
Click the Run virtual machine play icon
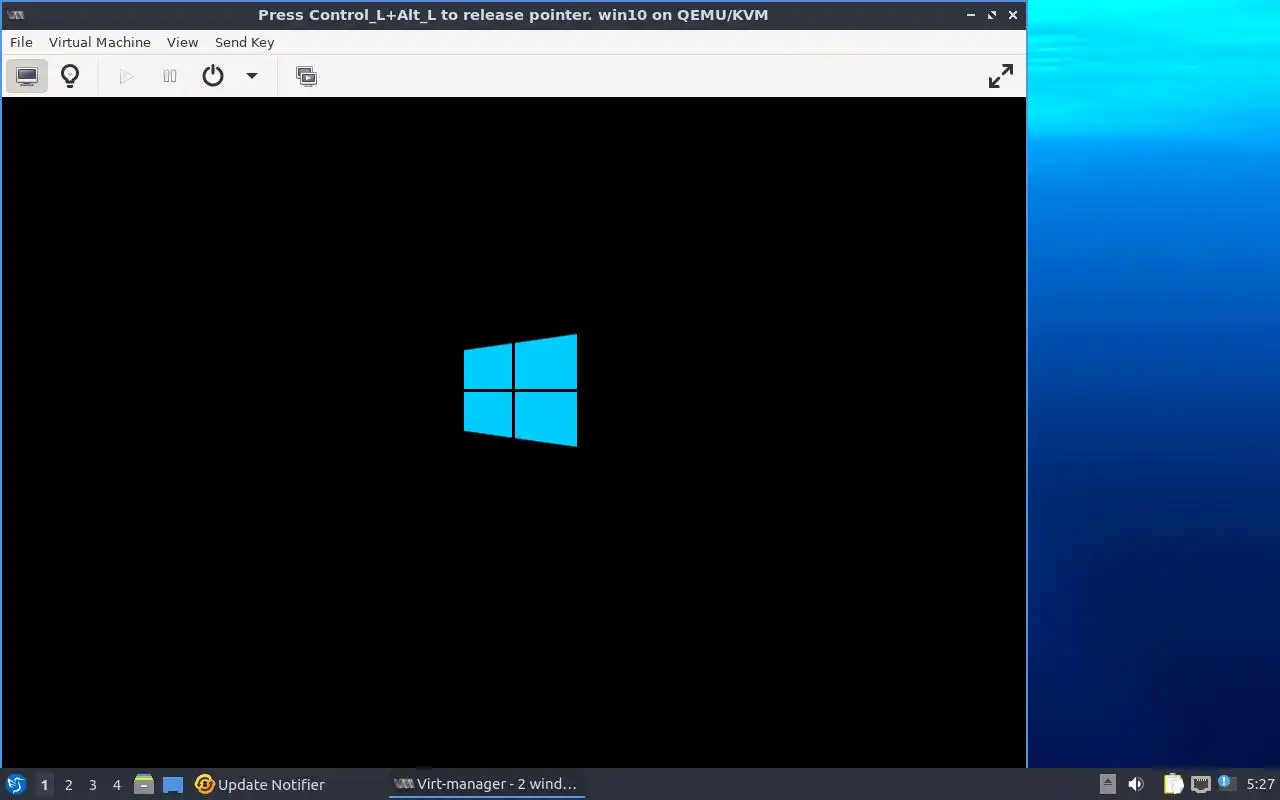126,76
